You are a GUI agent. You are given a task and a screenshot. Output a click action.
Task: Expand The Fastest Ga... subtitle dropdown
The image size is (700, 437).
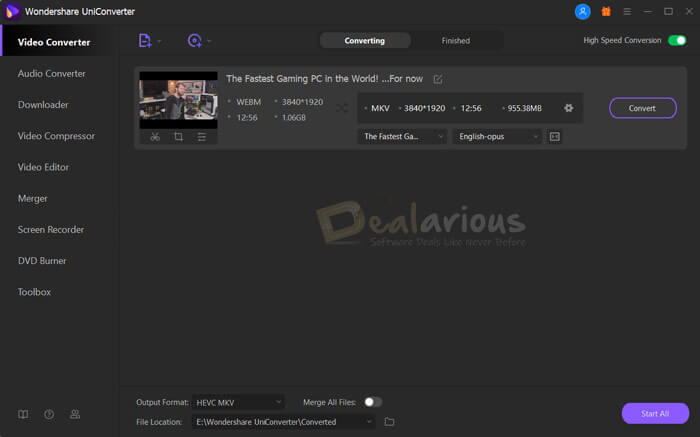(x=402, y=137)
